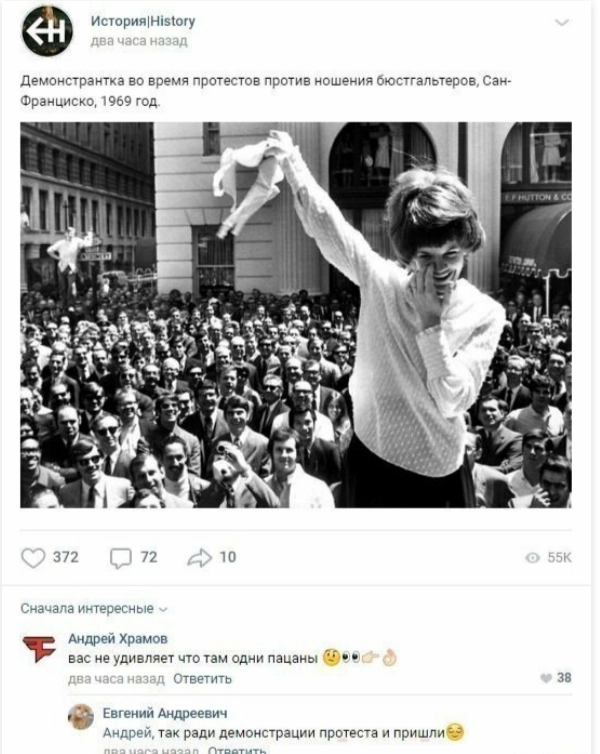Click the Андрей mention in the reply
This screenshot has width=600, height=754.
point(127,733)
